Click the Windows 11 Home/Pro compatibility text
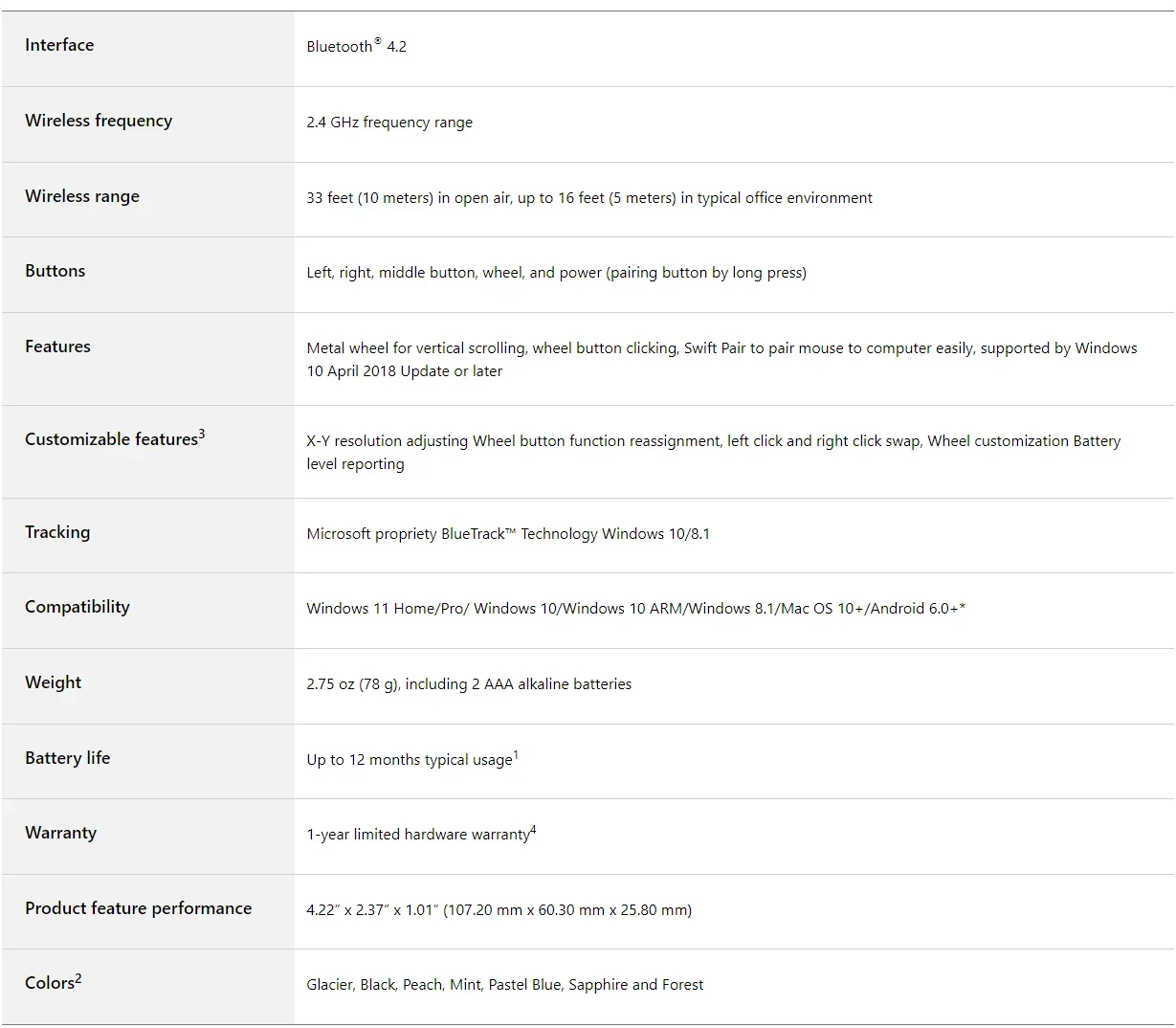 pyautogui.click(x=635, y=609)
